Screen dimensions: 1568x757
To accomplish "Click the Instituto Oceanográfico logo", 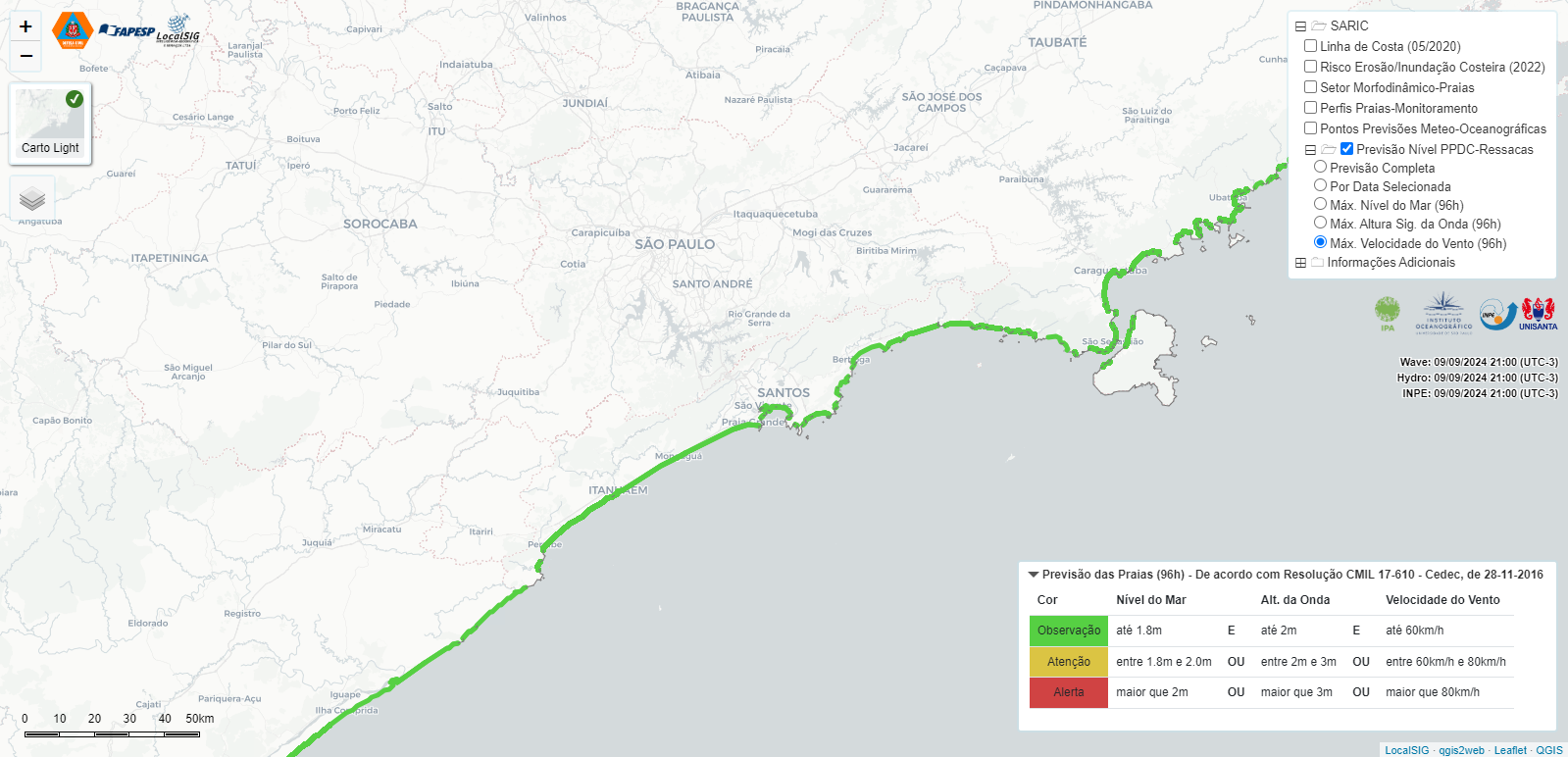I will coord(1443,313).
